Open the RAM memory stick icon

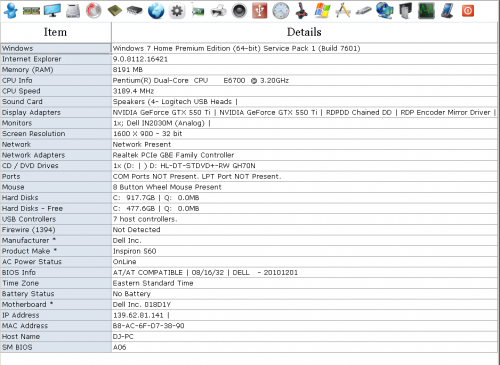click(x=31, y=11)
